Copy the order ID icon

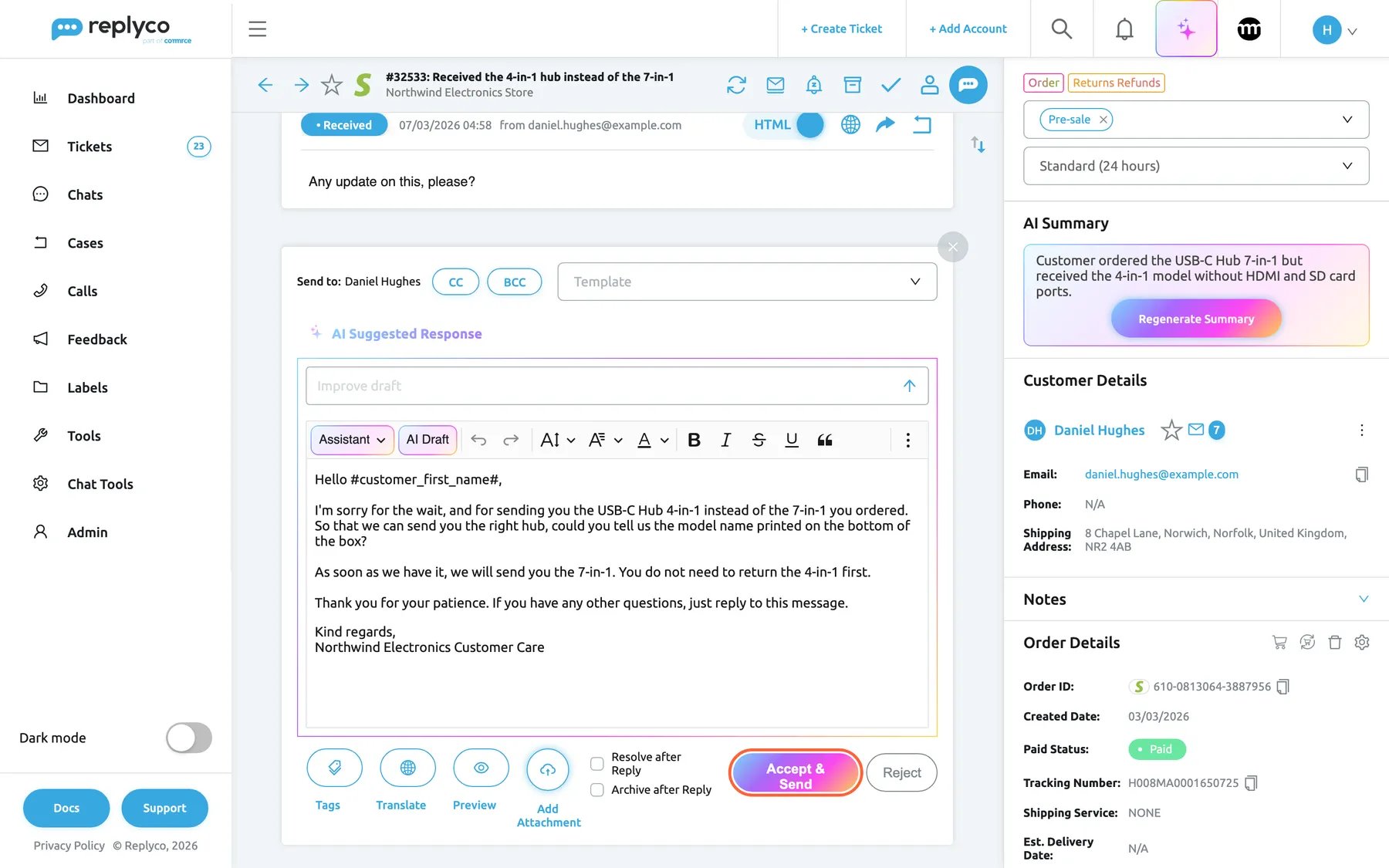(x=1283, y=687)
